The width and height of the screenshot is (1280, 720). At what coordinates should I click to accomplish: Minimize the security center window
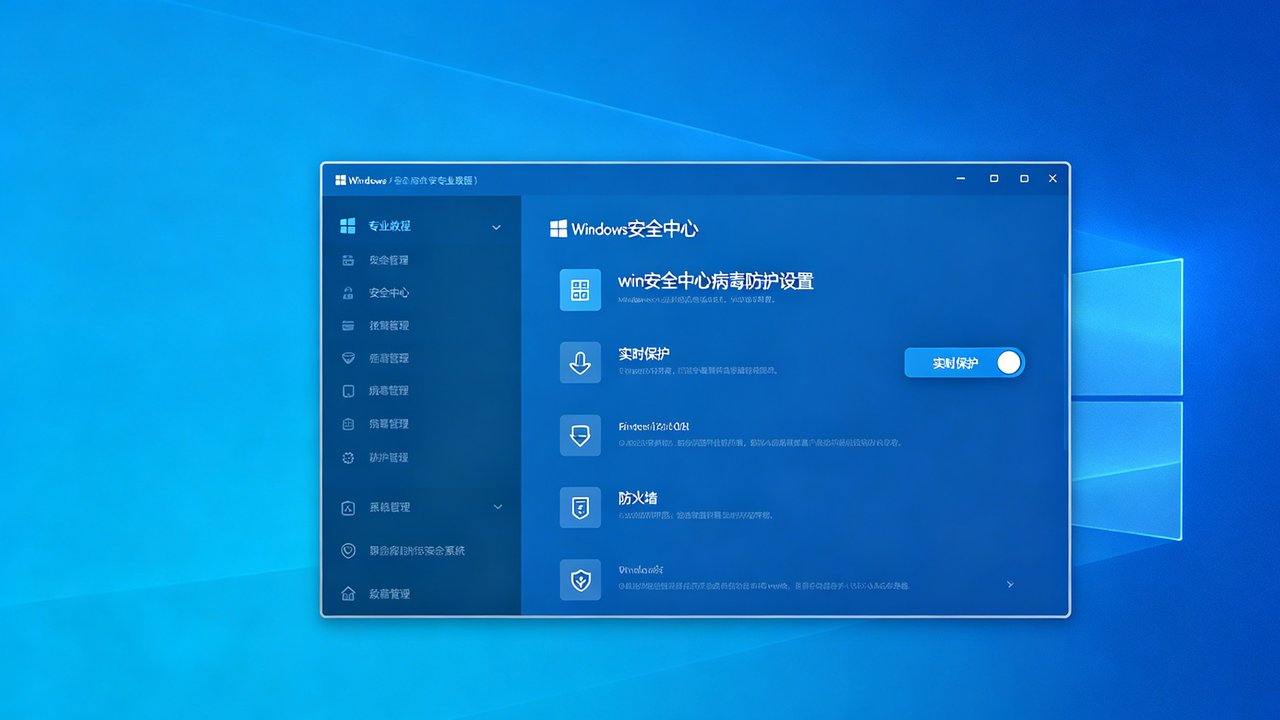961,179
